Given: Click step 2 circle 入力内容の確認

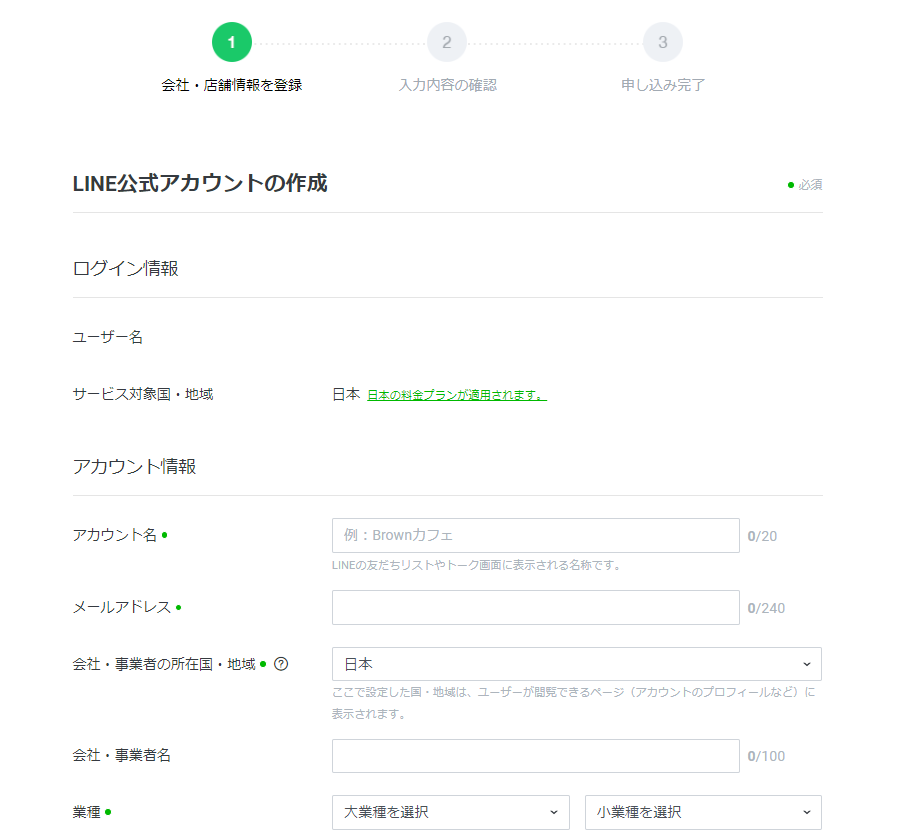Looking at the screenshot, I should tap(447, 42).
